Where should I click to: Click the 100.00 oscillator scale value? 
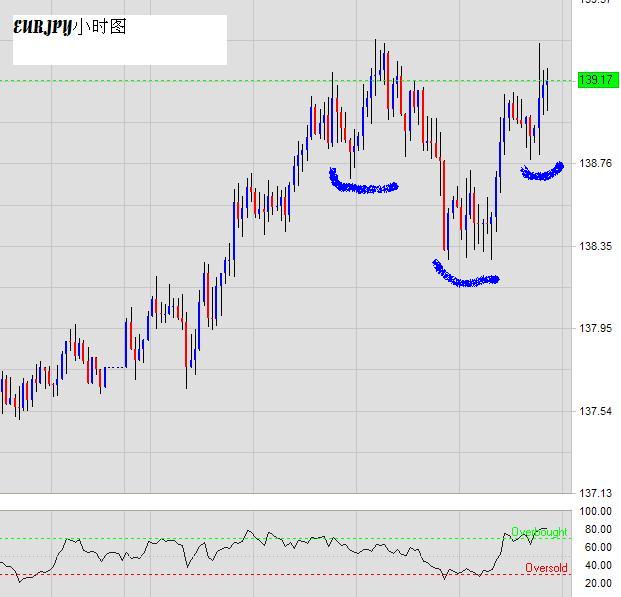coord(595,511)
